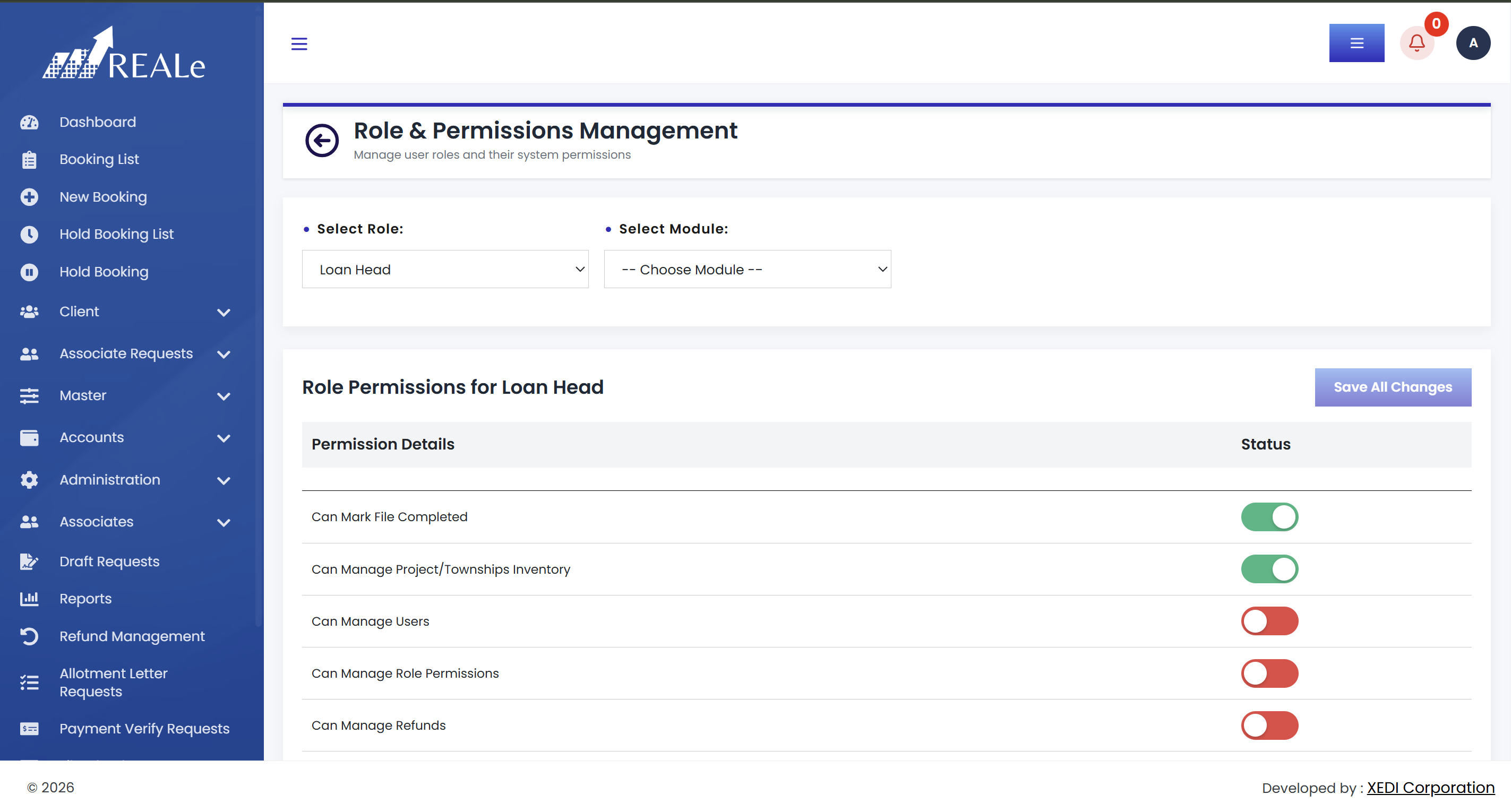Disable Can Mark File Completed toggle

[x=1269, y=517]
